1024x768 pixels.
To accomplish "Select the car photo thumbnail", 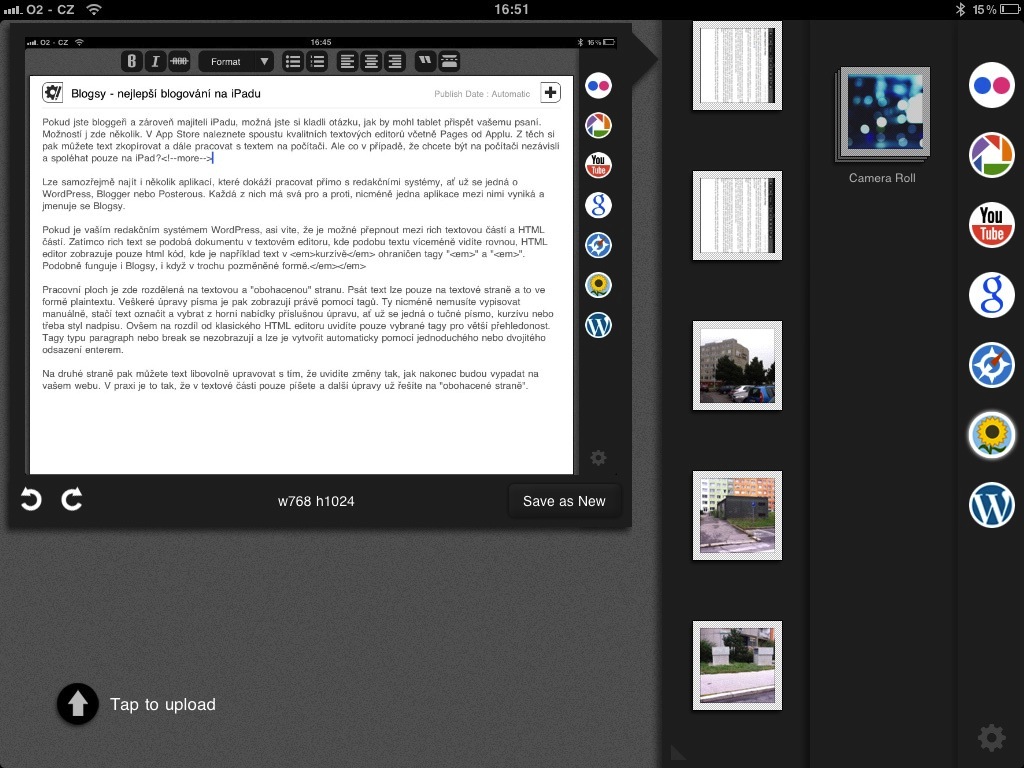I will pos(736,365).
